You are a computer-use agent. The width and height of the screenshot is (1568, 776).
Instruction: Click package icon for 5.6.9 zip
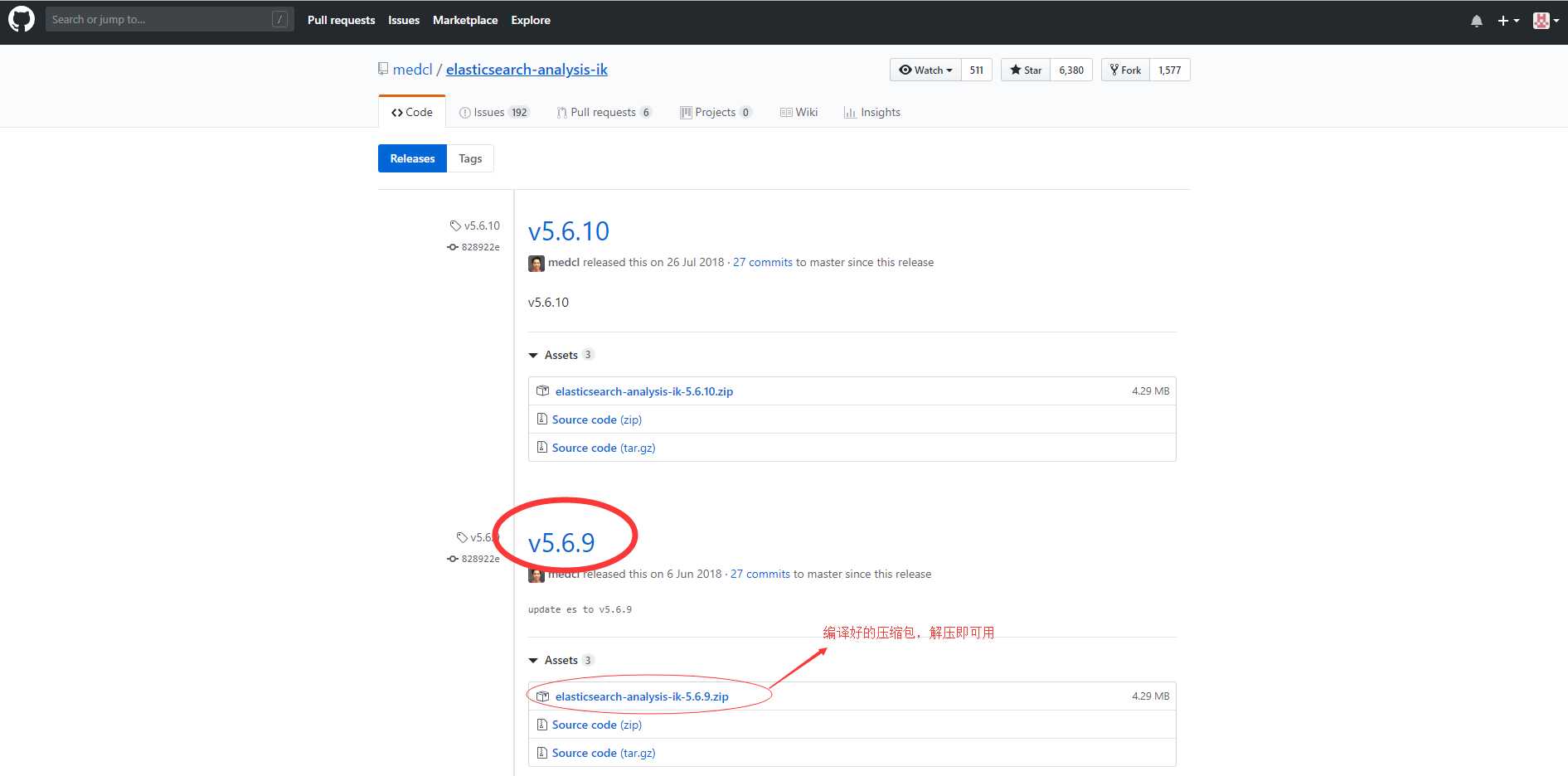click(543, 696)
